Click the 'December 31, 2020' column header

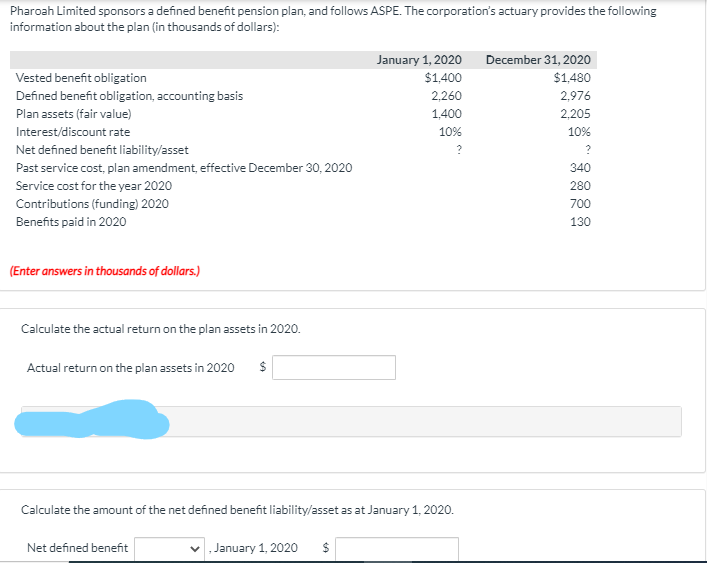coord(538,60)
